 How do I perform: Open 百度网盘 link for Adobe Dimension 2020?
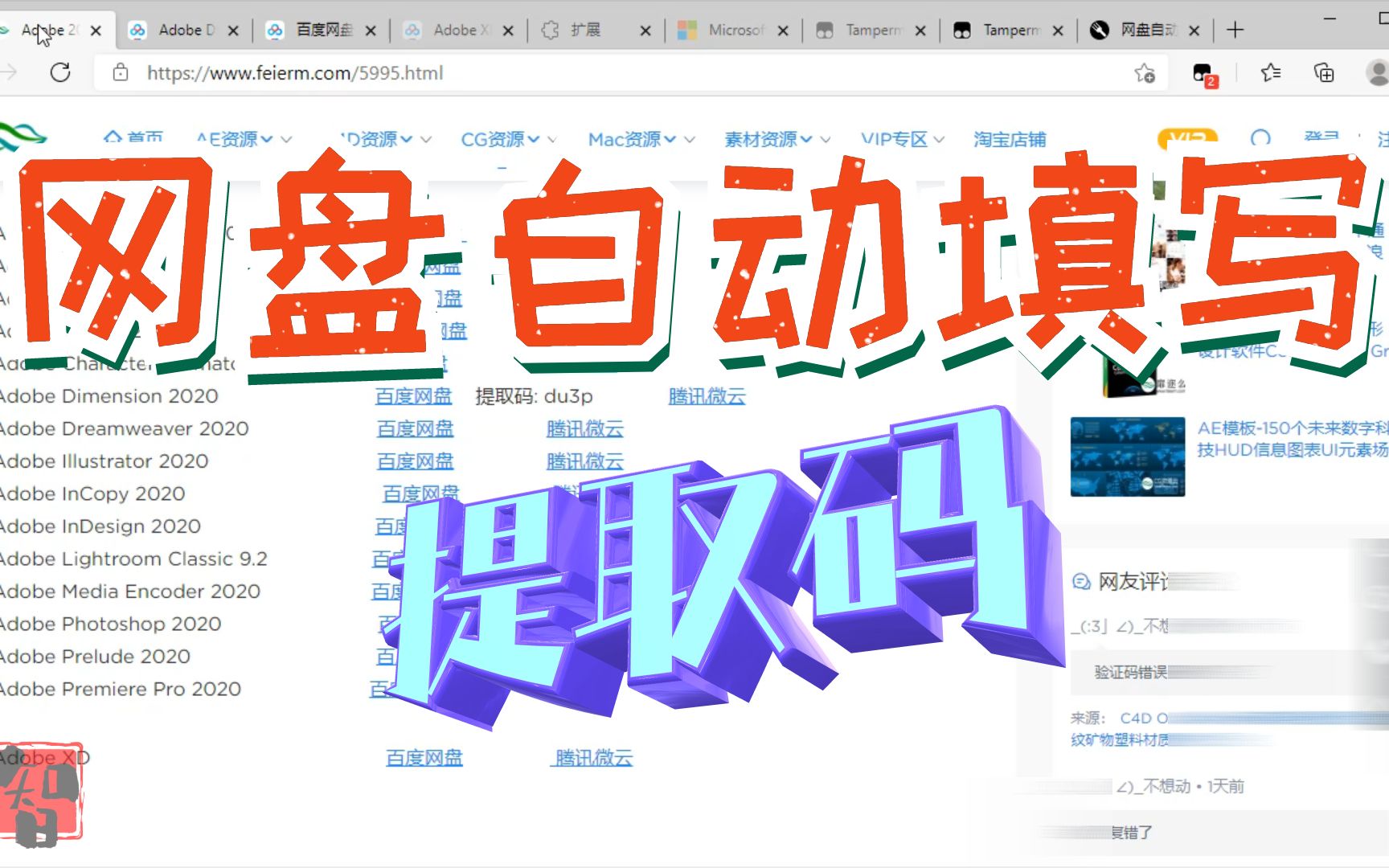coord(414,396)
